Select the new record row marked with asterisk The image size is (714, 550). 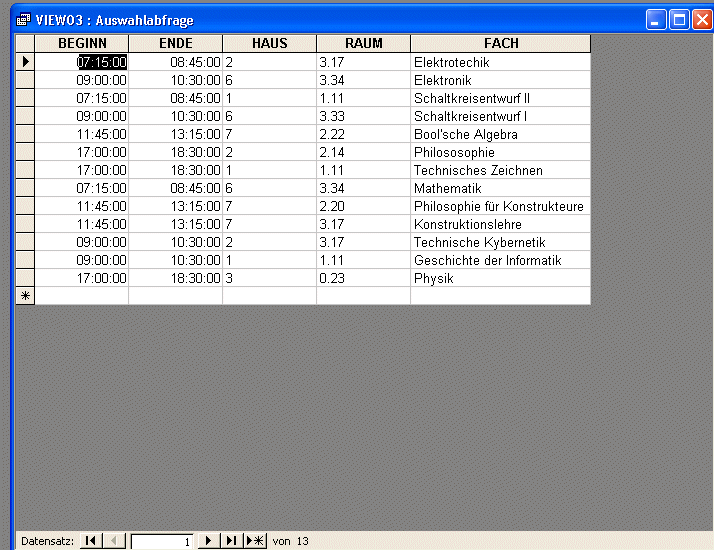coord(25,296)
